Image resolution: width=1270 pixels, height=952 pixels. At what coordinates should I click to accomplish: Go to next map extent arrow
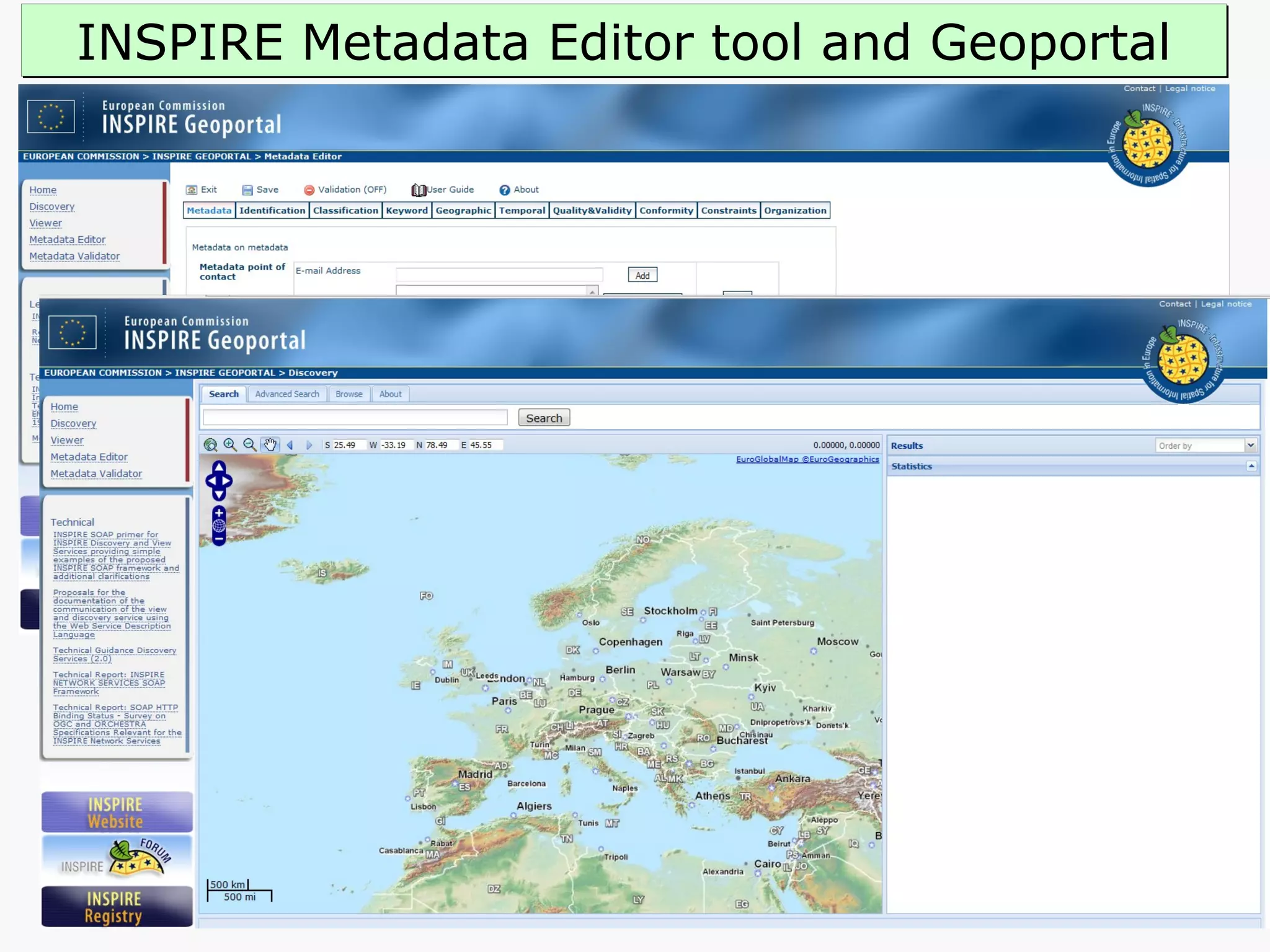click(309, 445)
